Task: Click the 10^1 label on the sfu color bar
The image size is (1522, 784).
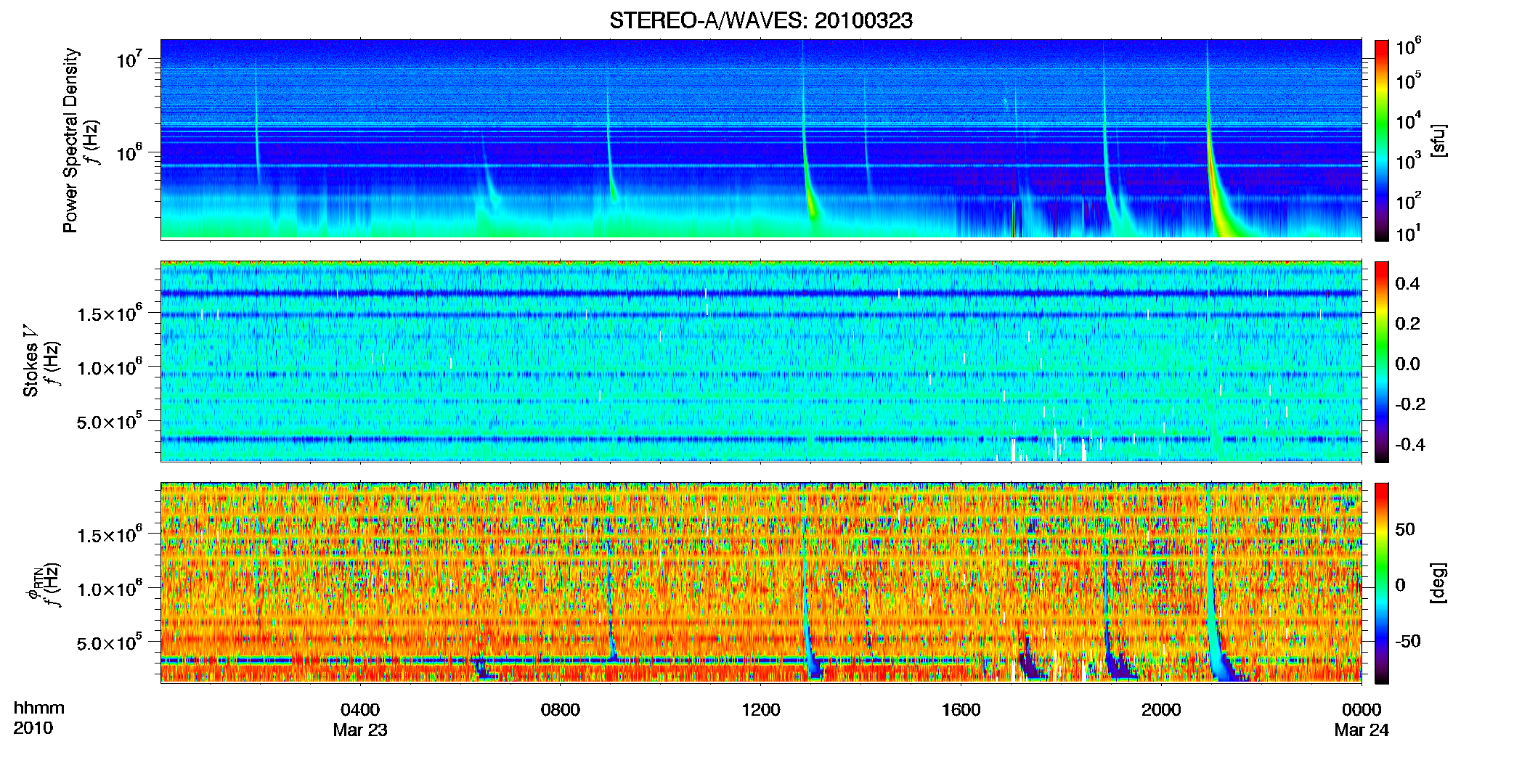Action: 1409,234
